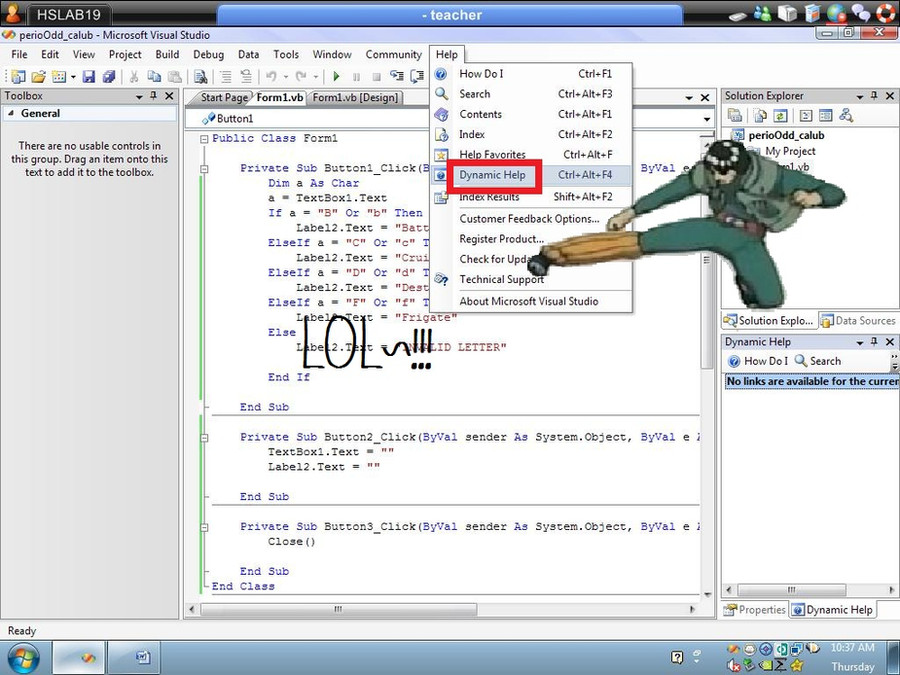
Task: Click the Uncomment selected lines icon
Action: click(246, 76)
